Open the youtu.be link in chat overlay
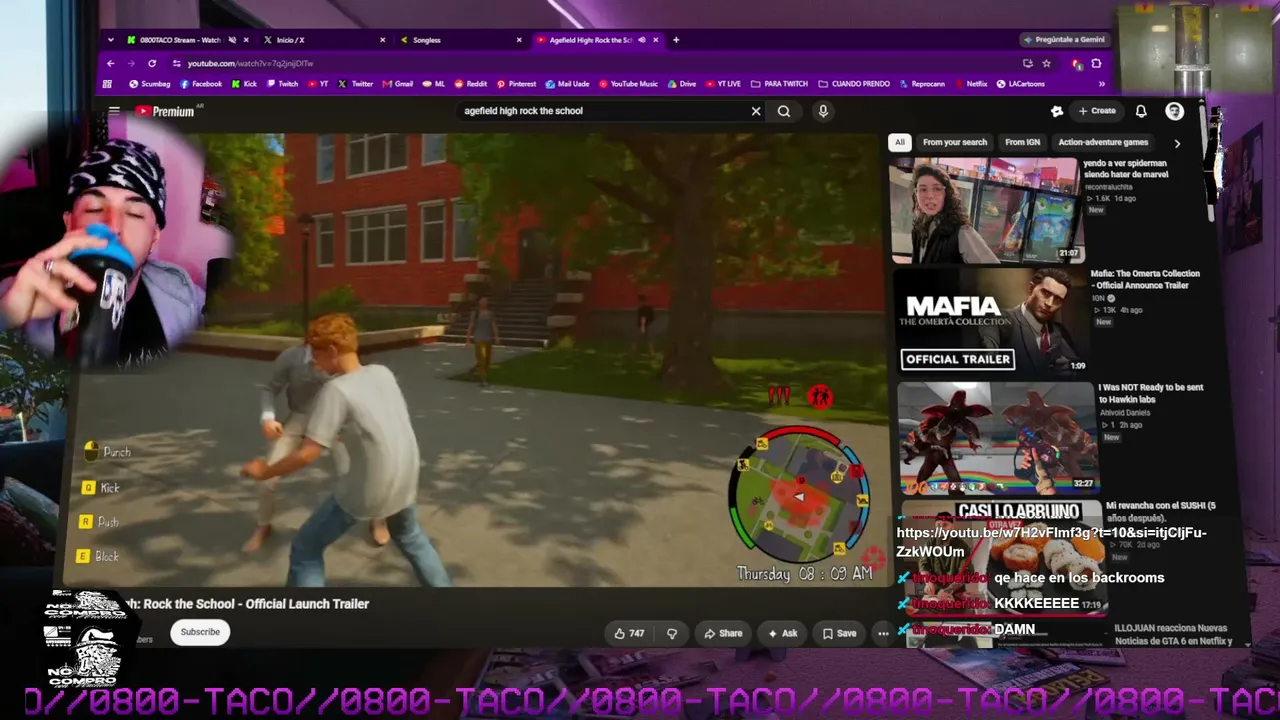Image resolution: width=1280 pixels, height=720 pixels. [x=1052, y=542]
